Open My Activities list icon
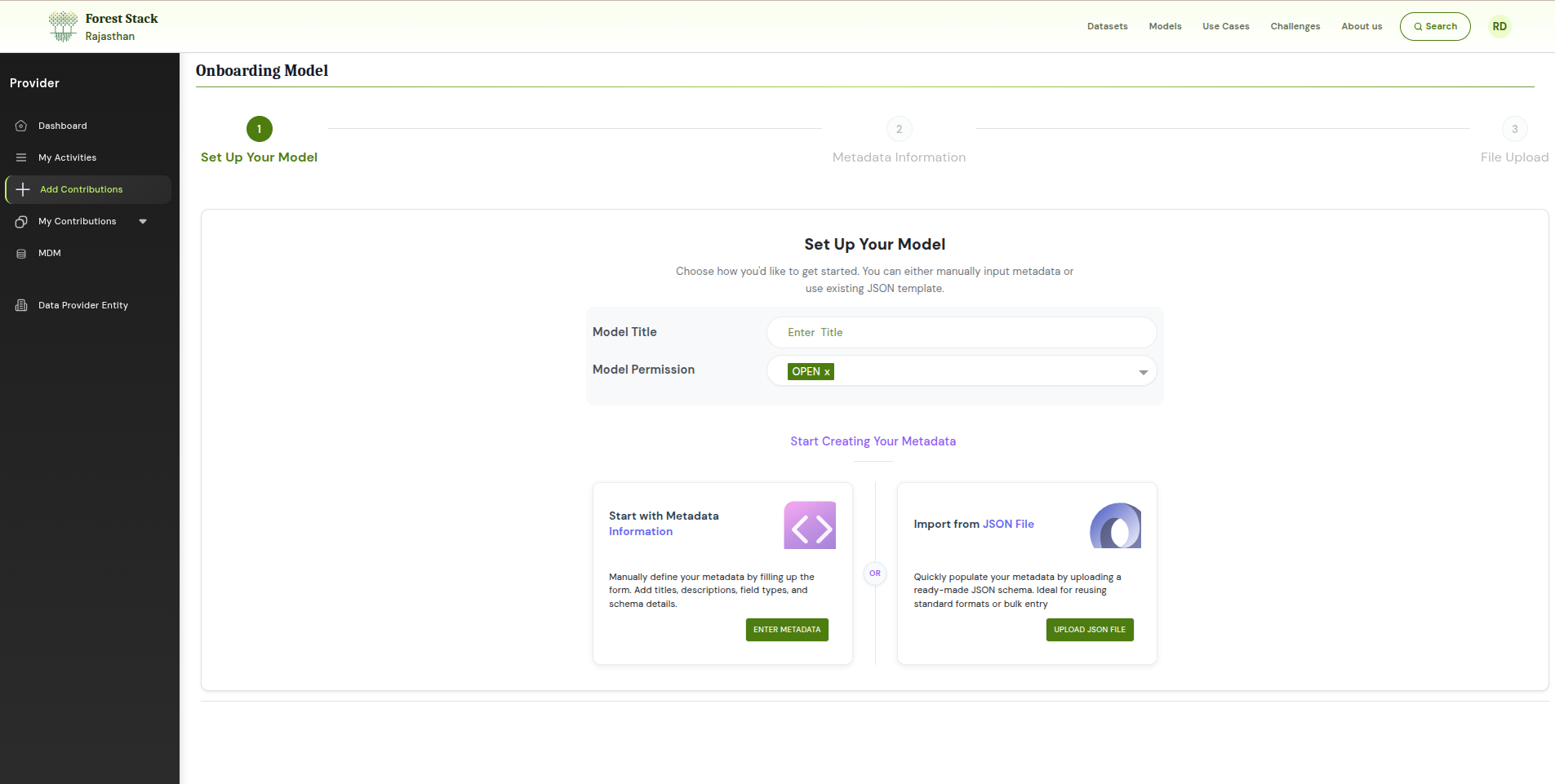This screenshot has width=1555, height=784. pyautogui.click(x=21, y=157)
